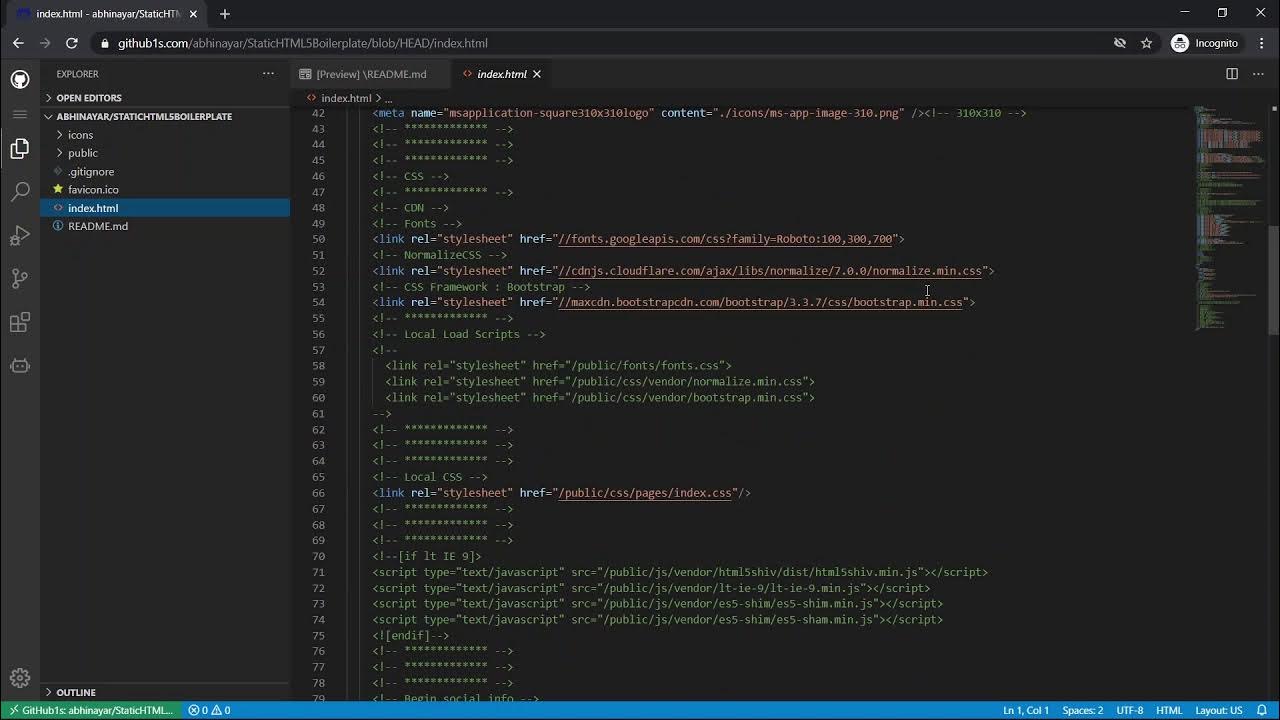Open errors and warnings count in status bar
This screenshot has width=1280, height=720.
pos(209,710)
